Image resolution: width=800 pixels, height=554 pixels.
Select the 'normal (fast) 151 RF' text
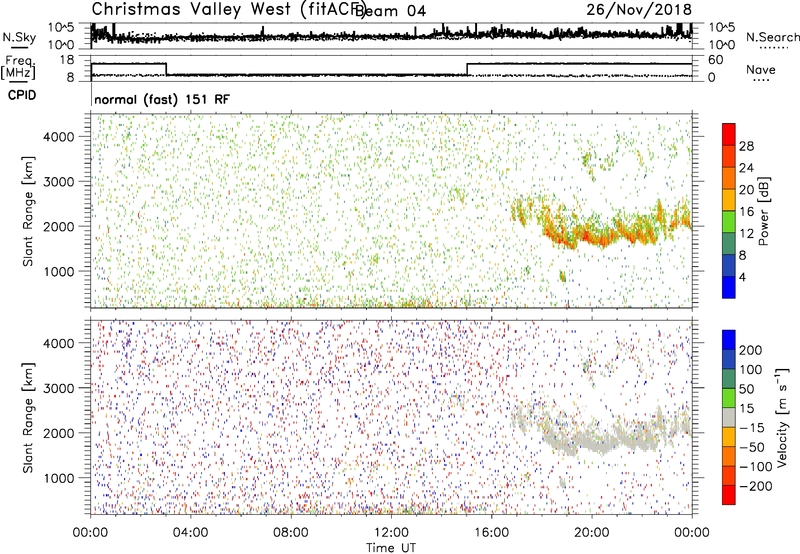162,99
